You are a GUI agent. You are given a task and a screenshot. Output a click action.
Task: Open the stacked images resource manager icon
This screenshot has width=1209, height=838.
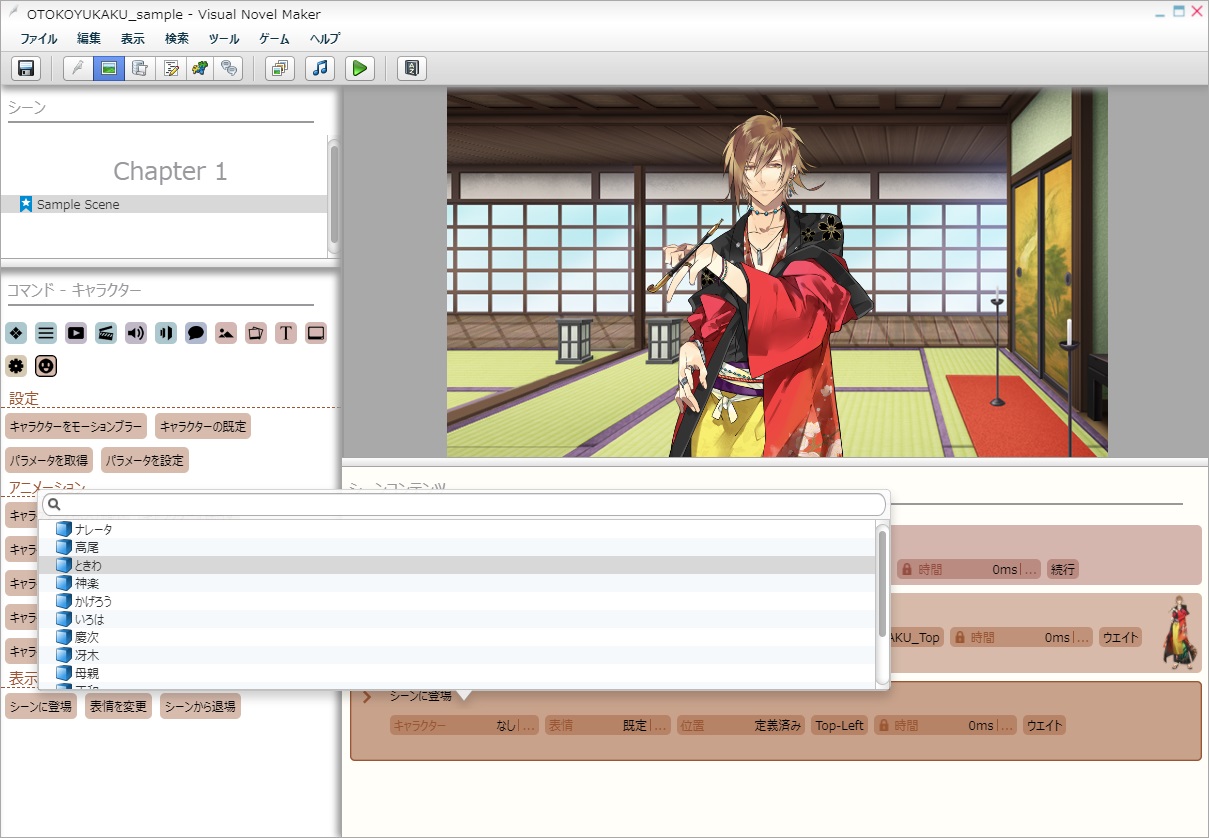[280, 68]
